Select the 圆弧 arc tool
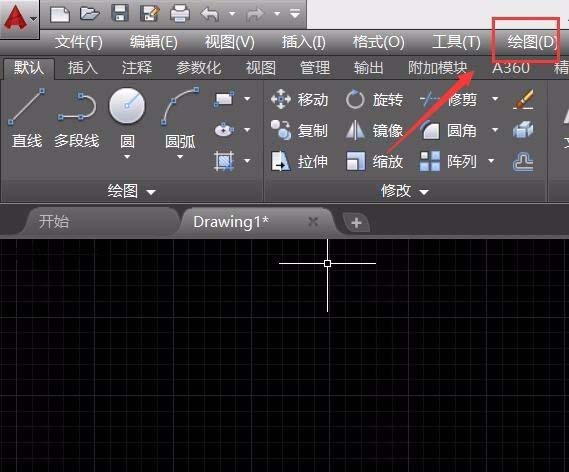569x472 pixels. coord(180,118)
